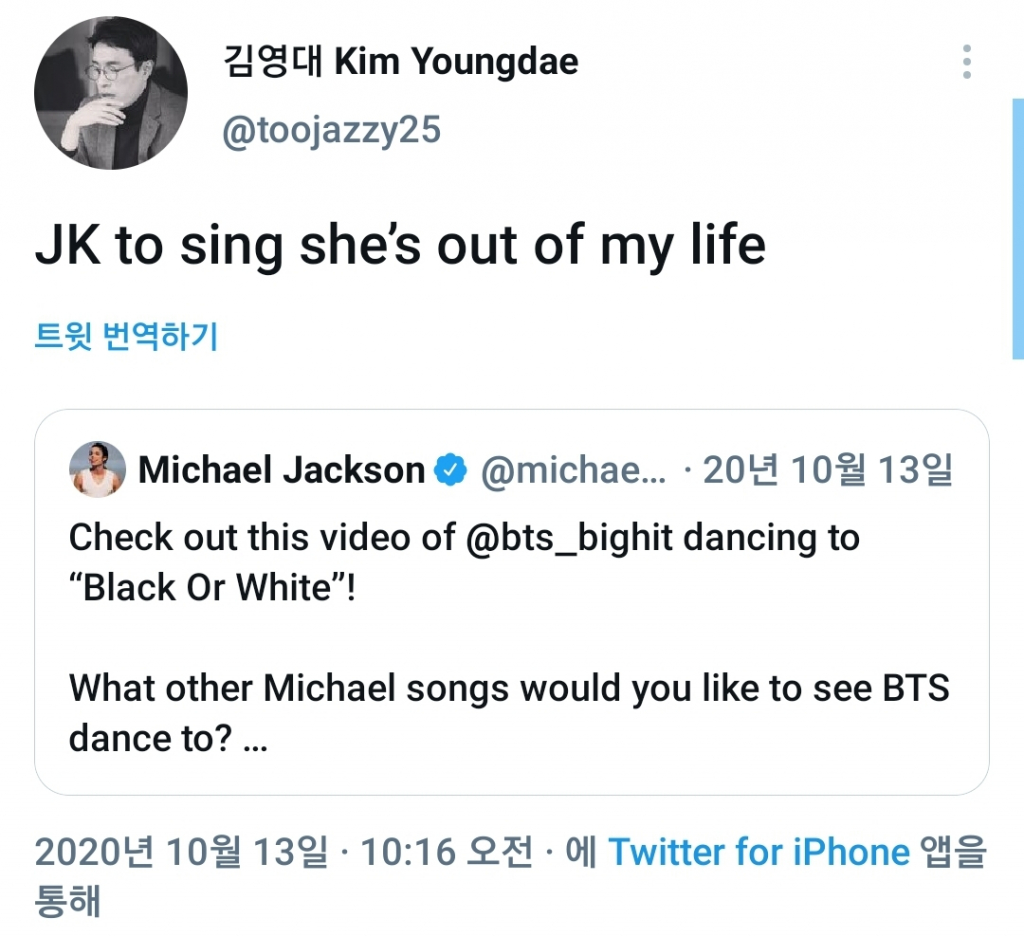Click the 트윗 번역하기 translate link
Viewport: 1024px width, 936px height.
[127, 336]
